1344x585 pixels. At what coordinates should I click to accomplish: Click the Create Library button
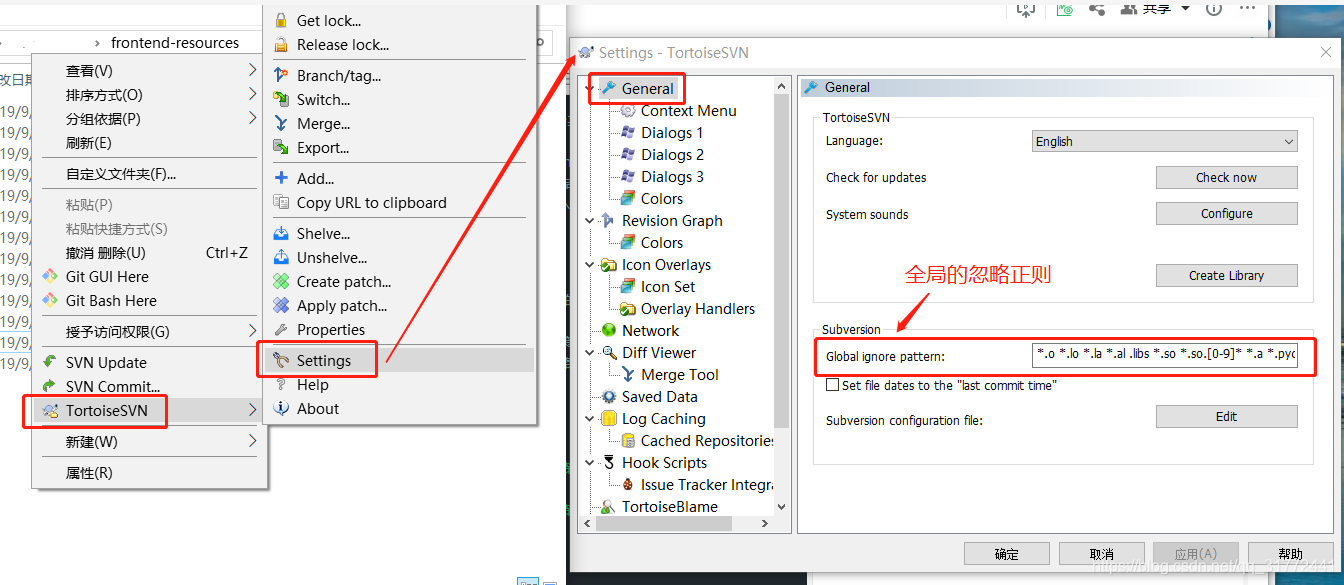tap(1226, 276)
